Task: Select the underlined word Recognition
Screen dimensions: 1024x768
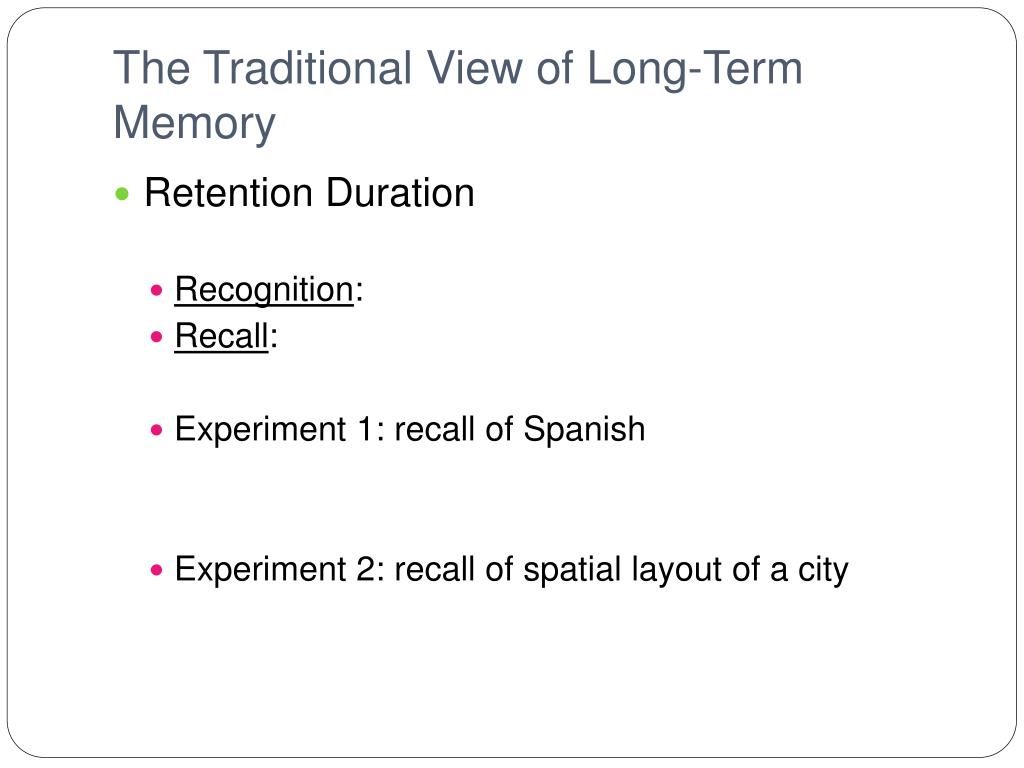Action: (264, 290)
